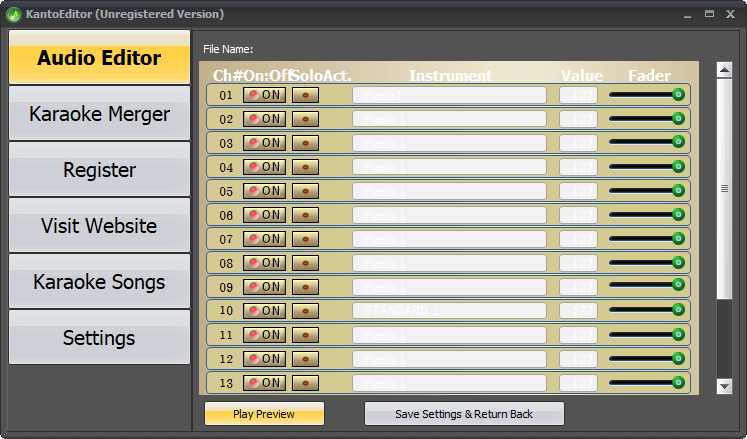Solo channel 08

pos(305,263)
